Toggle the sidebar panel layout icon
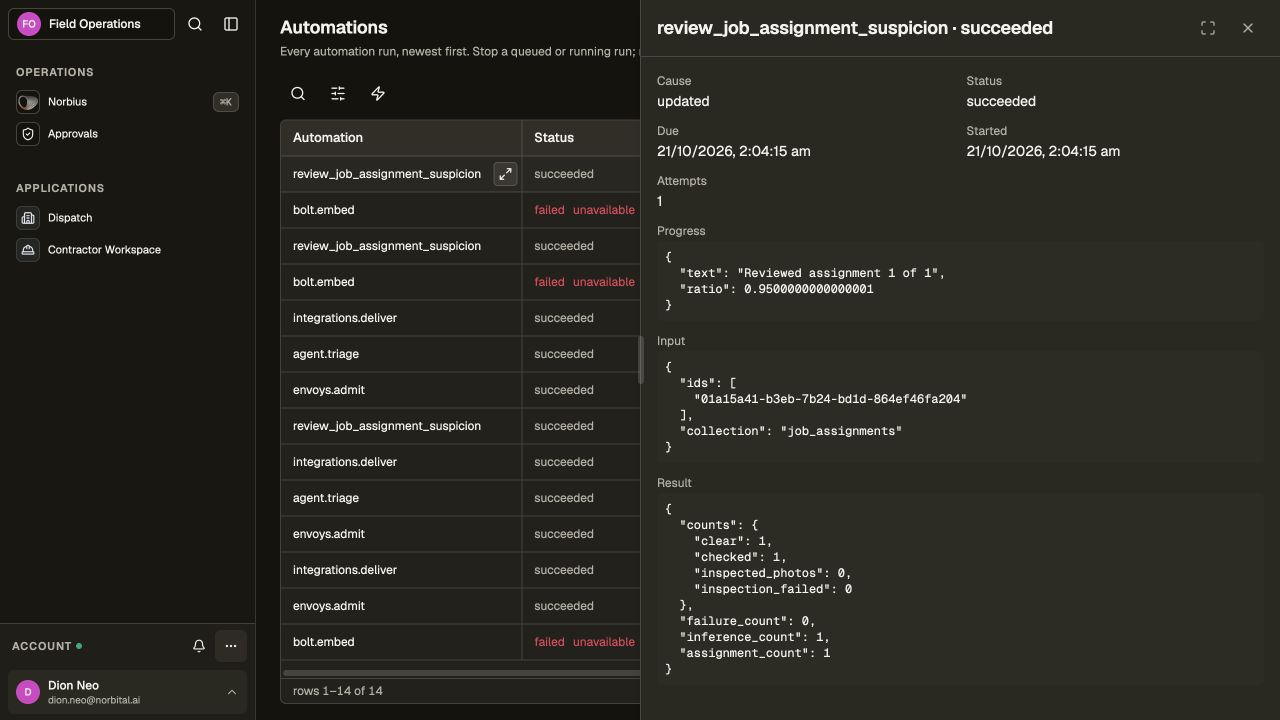 [x=231, y=24]
